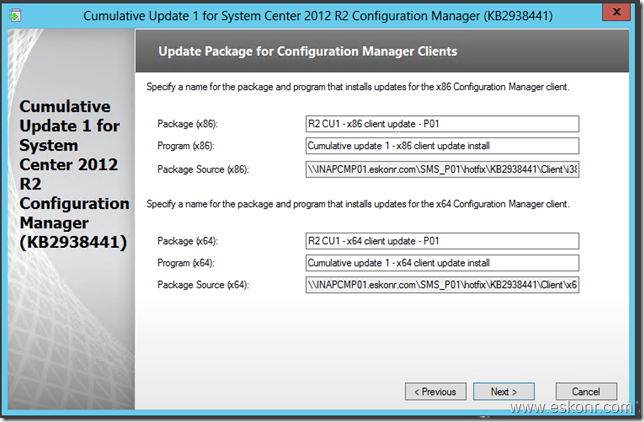Click the 'Package (x86):' label
Viewport: 644px width, 422px height.
point(188,124)
